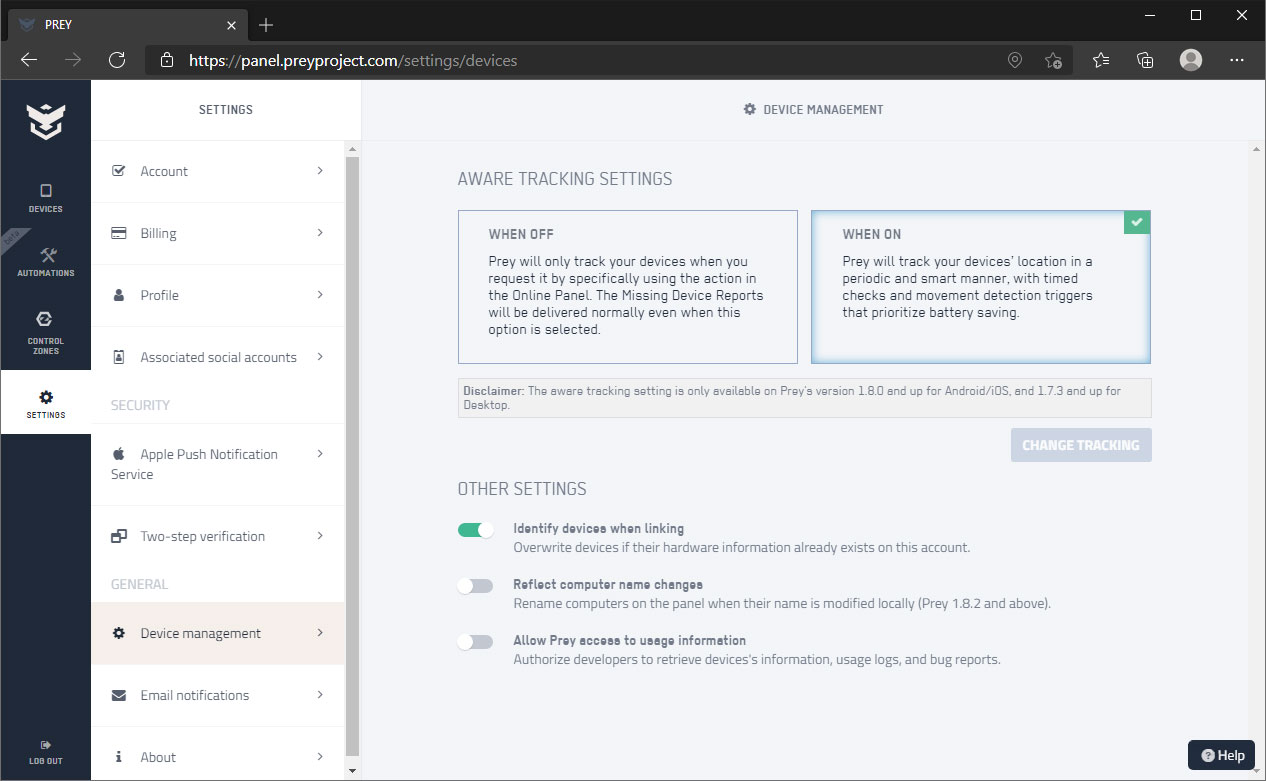Viewport: 1266px width, 781px height.
Task: Enable Reflect computer name changes toggle
Action: tap(476, 586)
